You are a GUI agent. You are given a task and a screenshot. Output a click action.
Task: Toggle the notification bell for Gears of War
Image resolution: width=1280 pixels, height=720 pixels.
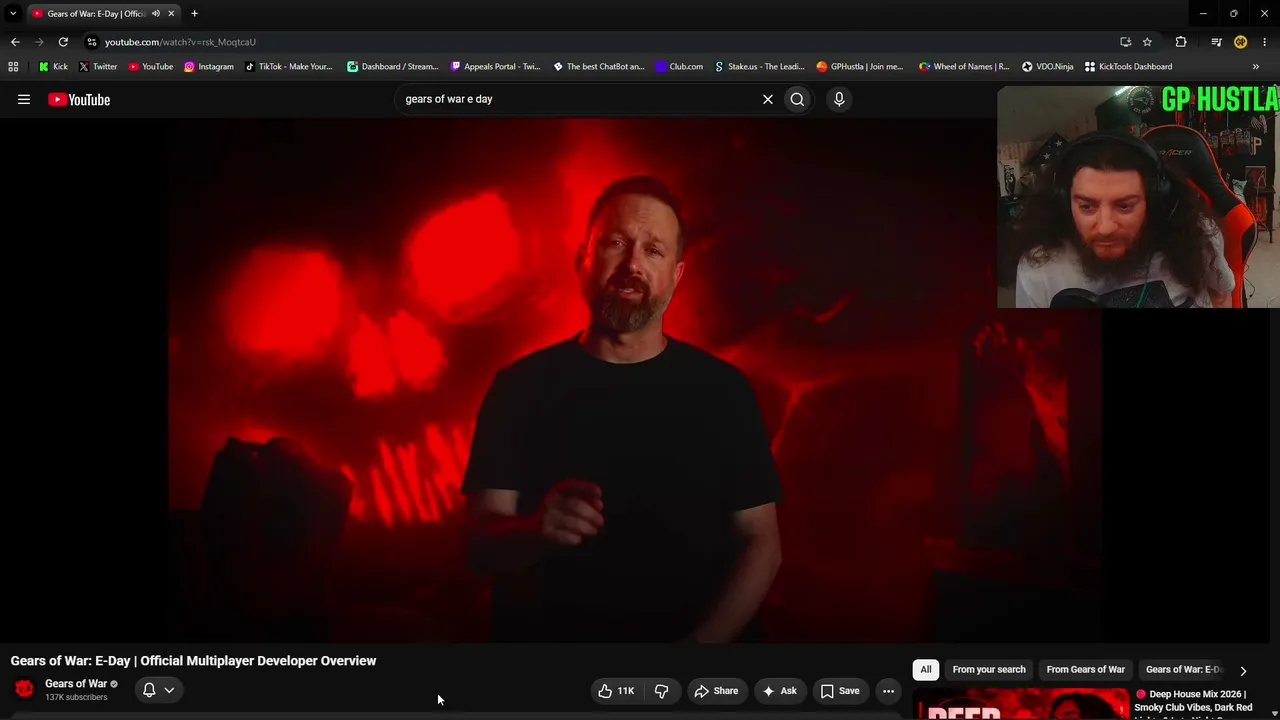tap(149, 690)
